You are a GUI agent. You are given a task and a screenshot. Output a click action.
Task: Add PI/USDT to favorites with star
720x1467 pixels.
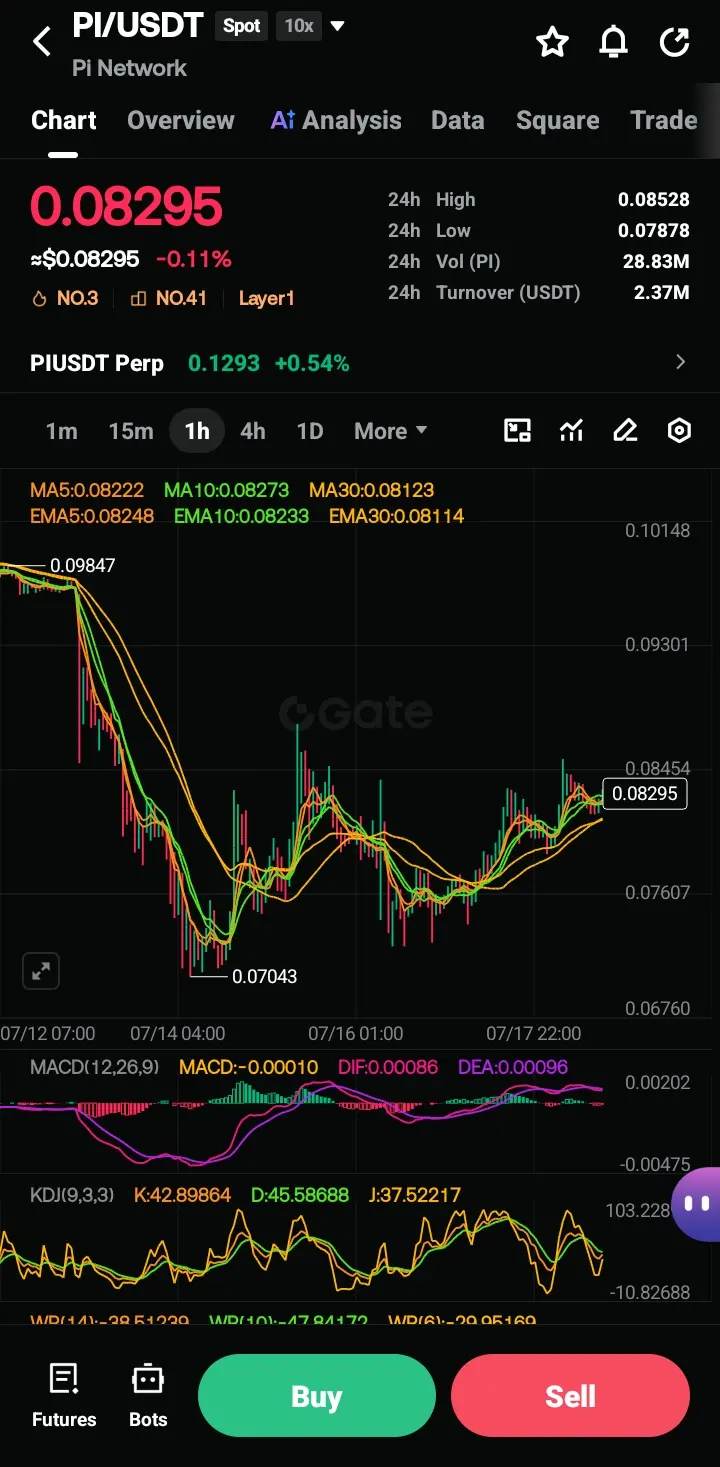point(552,42)
